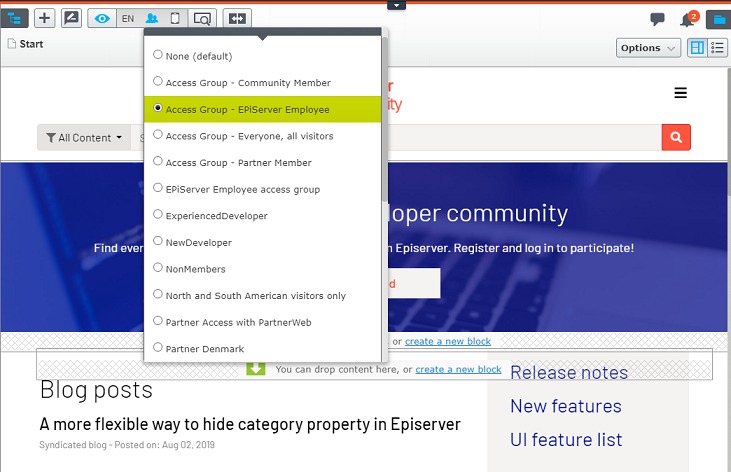Open the visitor groups people icon
Image resolution: width=731 pixels, height=472 pixels.
tap(152, 18)
